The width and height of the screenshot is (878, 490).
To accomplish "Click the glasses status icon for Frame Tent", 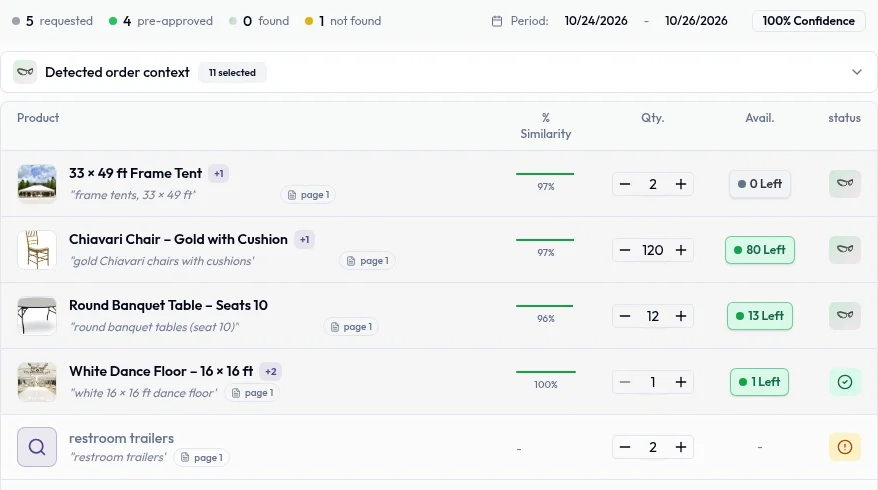I will [845, 183].
